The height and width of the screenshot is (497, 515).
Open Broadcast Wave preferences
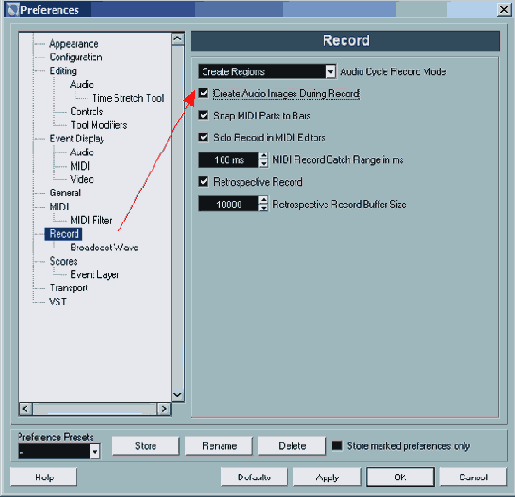[104, 247]
